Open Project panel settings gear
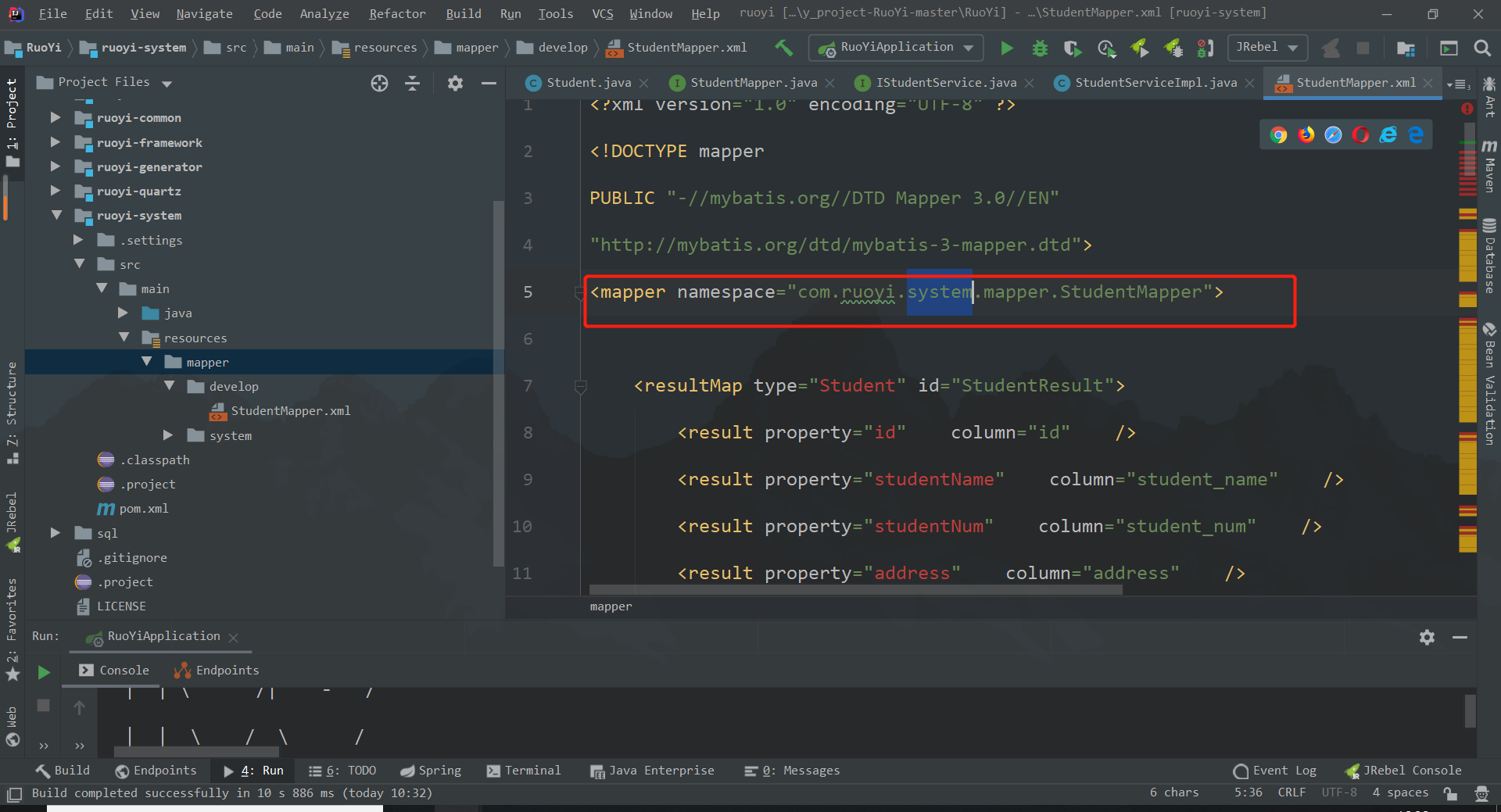Viewport: 1501px width, 812px height. pos(455,83)
